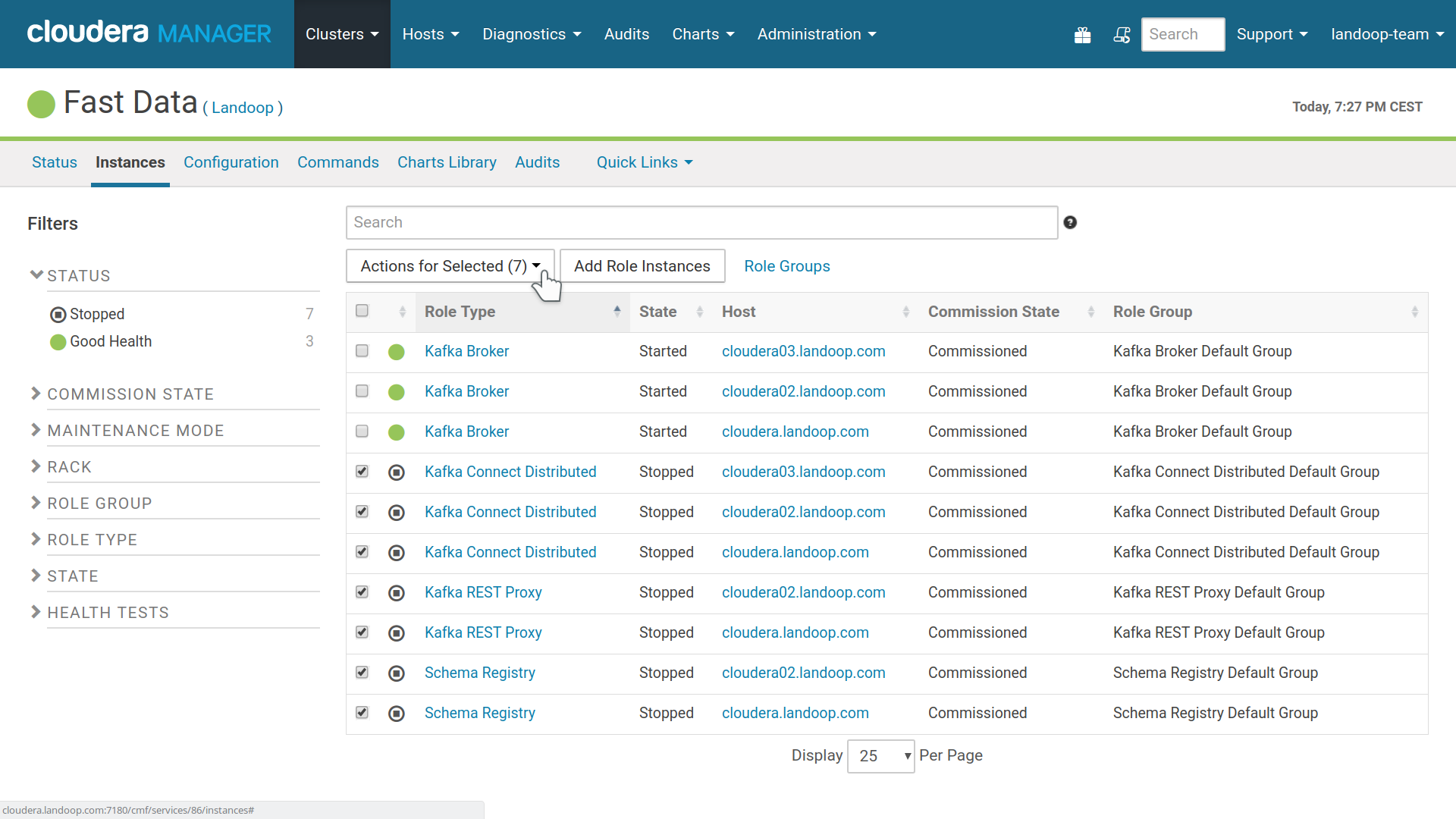
Task: Expand the COMMISSION STATE filter
Action: (122, 394)
